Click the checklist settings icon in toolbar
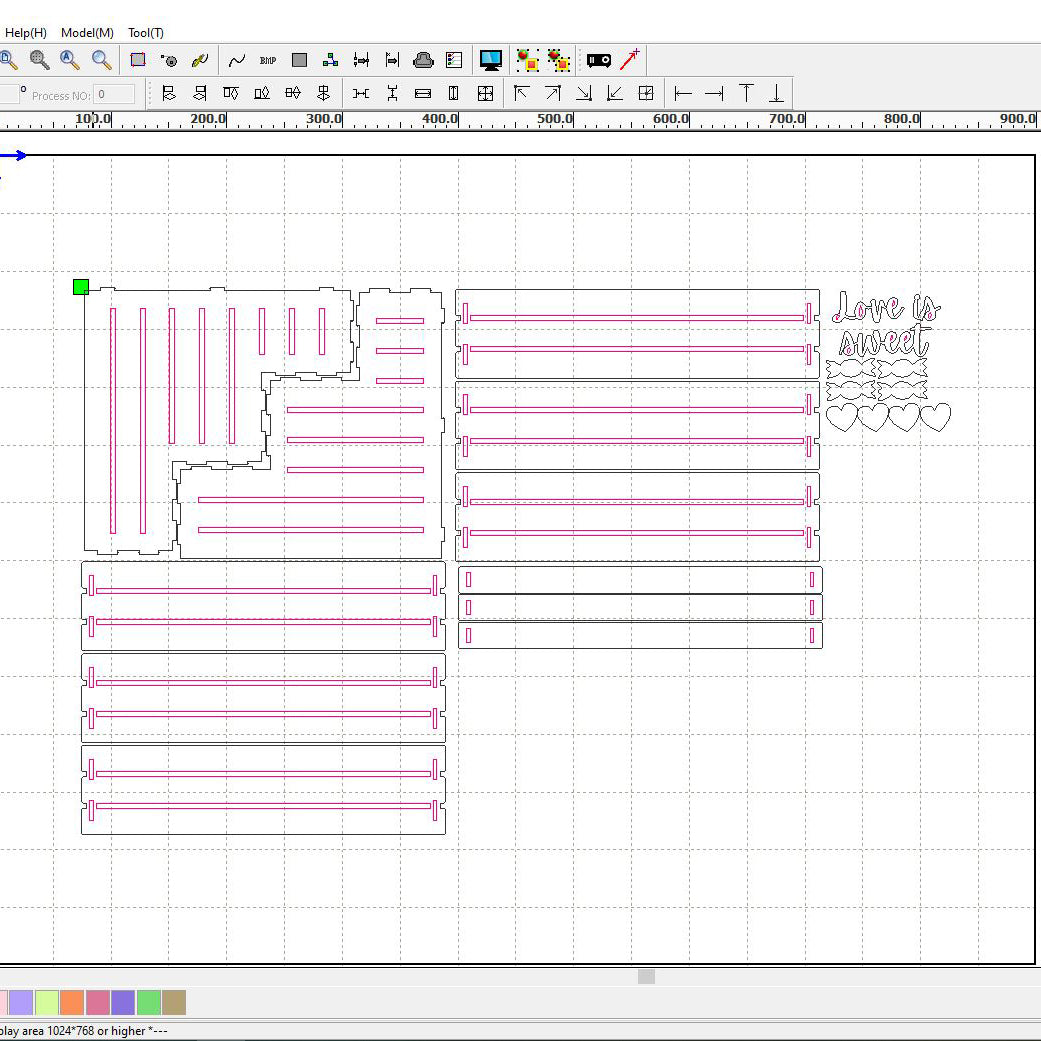This screenshot has width=1041, height=1041. [x=454, y=60]
